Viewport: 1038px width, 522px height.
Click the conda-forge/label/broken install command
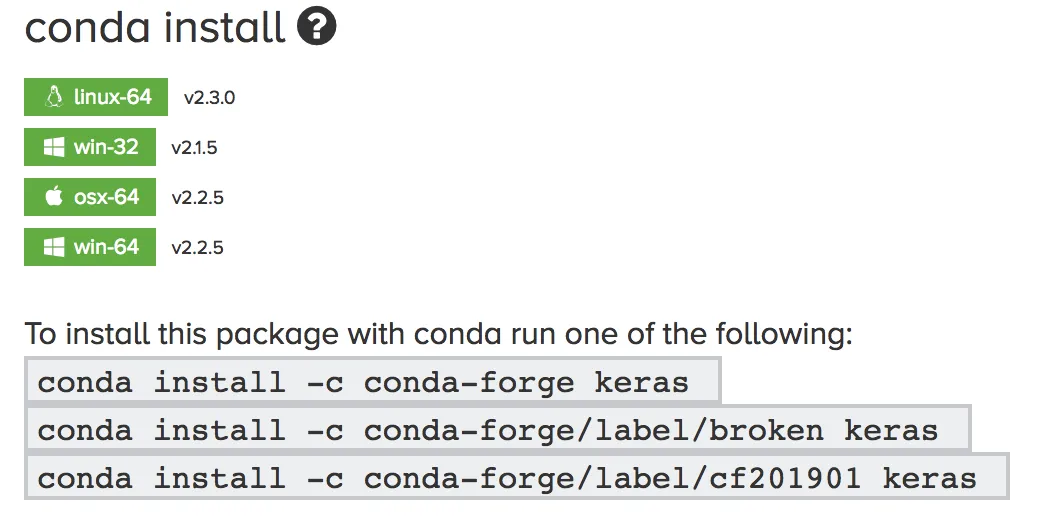pos(488,430)
